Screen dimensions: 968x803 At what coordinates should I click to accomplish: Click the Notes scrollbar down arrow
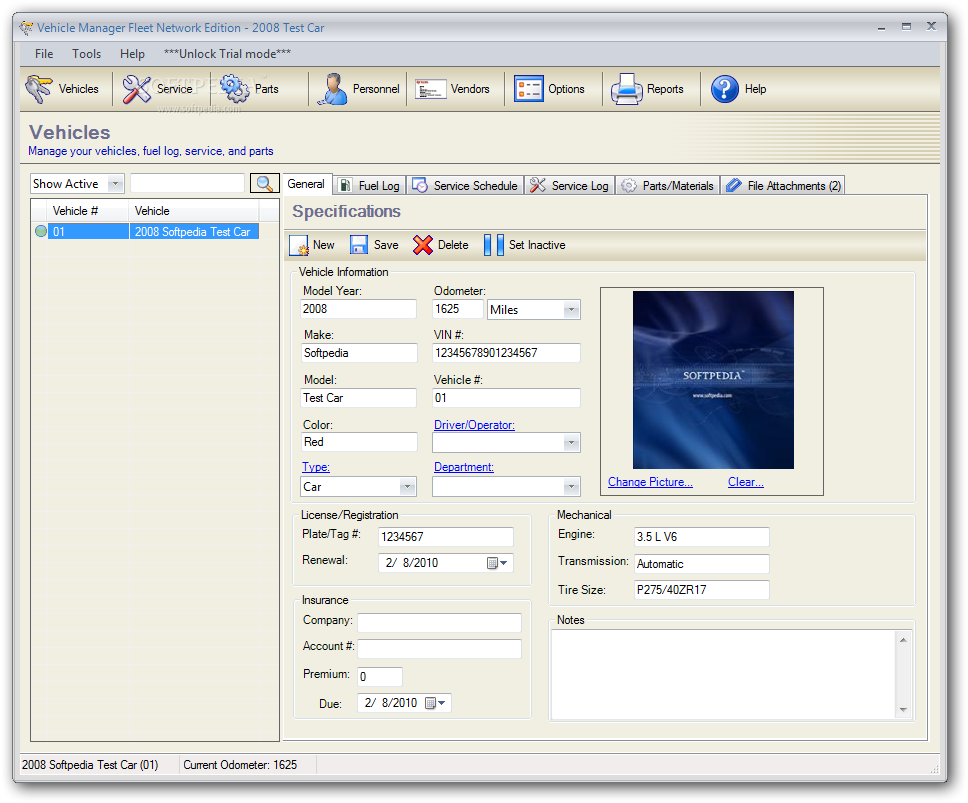(x=903, y=710)
